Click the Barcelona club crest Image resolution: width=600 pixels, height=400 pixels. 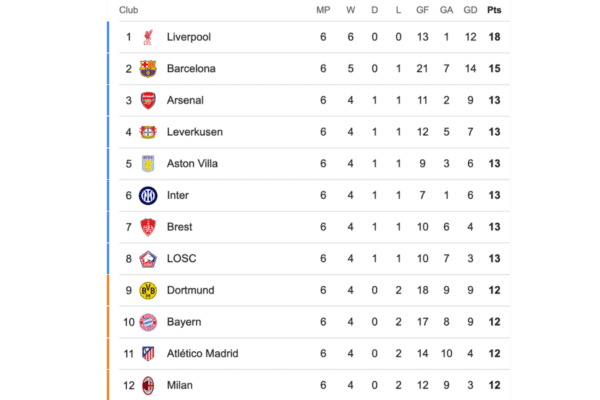148,69
